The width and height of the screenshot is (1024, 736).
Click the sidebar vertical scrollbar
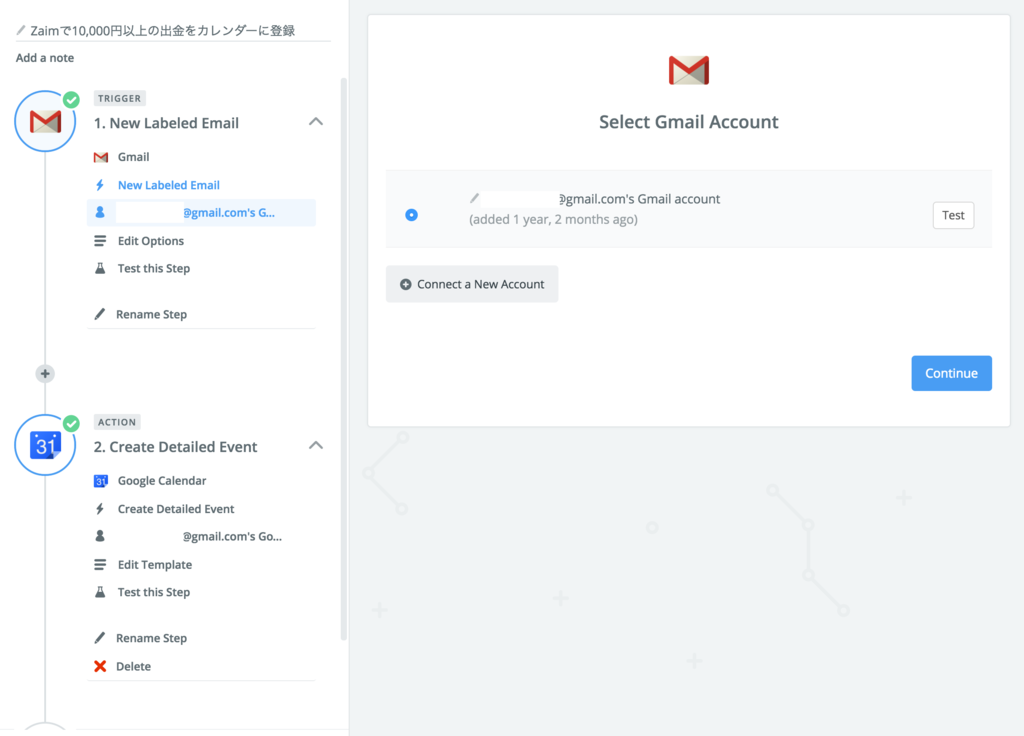tap(344, 359)
